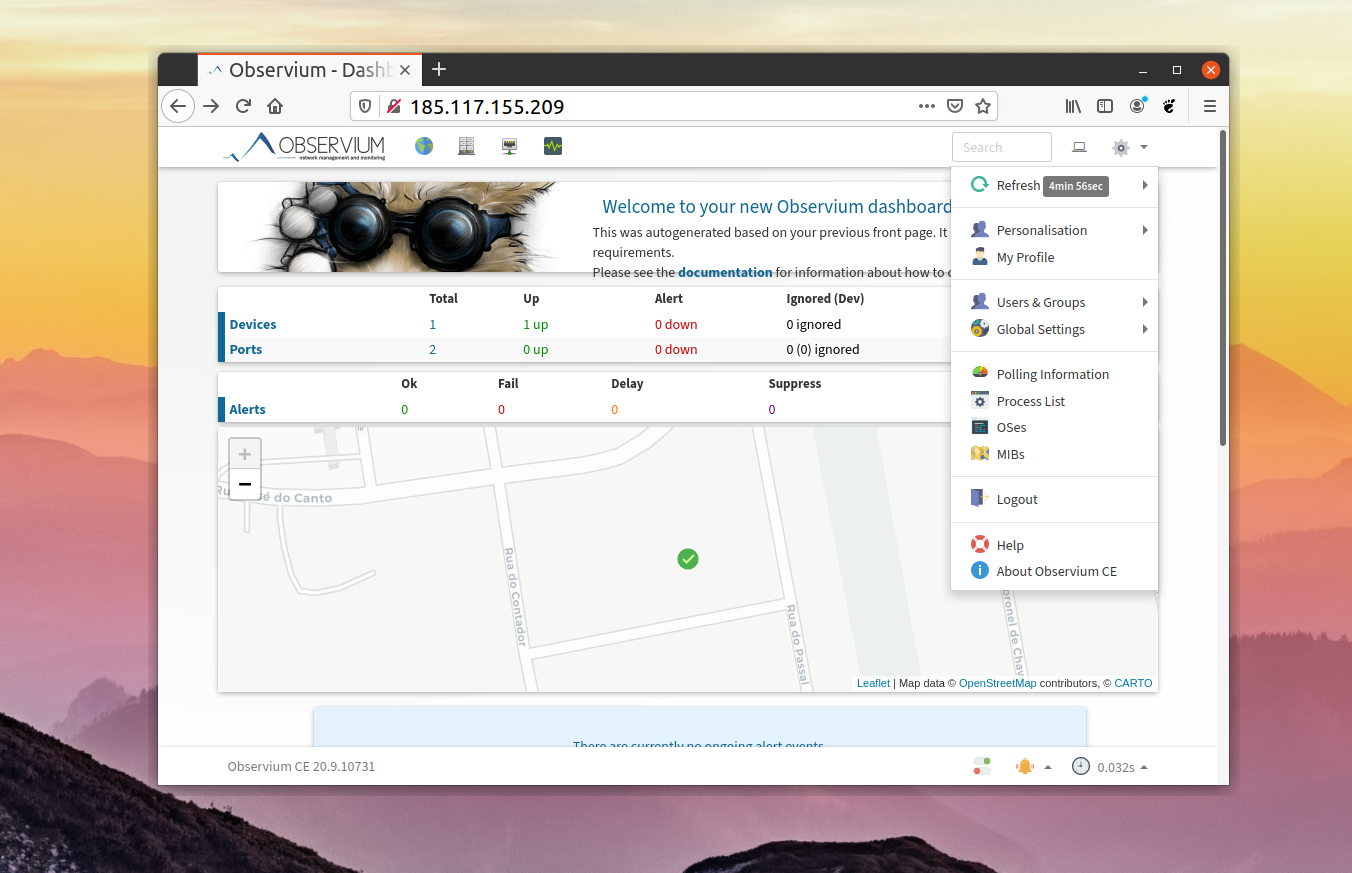
Task: Open the health graph menu icon
Action: (x=553, y=146)
